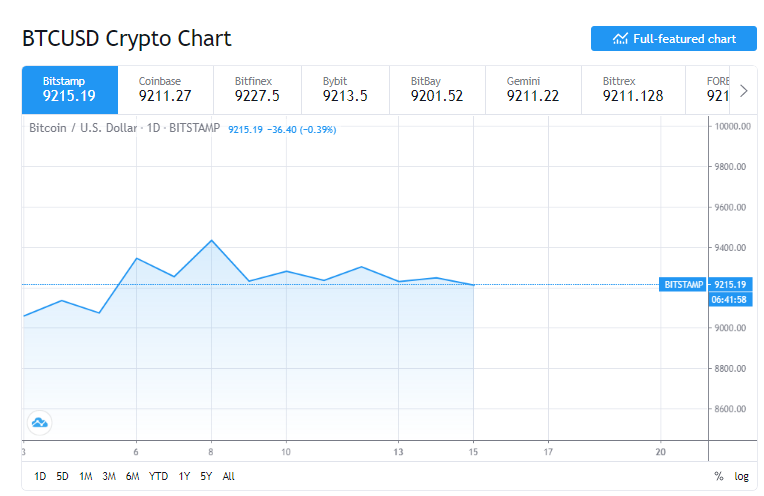The height and width of the screenshot is (496, 764).
Task: Set chart range to 1D
Action: tap(40, 477)
